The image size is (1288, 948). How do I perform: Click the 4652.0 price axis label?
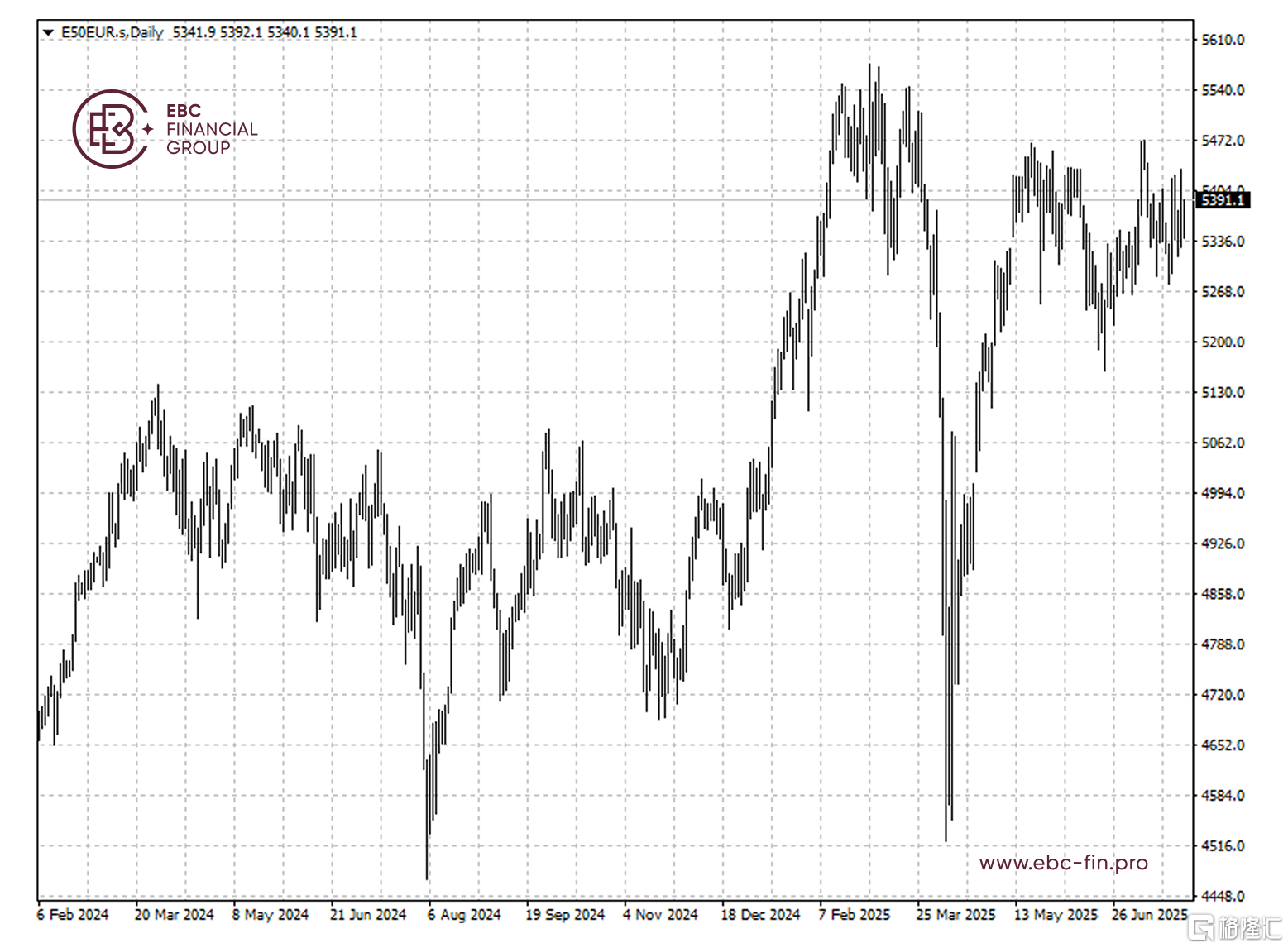point(1223,745)
